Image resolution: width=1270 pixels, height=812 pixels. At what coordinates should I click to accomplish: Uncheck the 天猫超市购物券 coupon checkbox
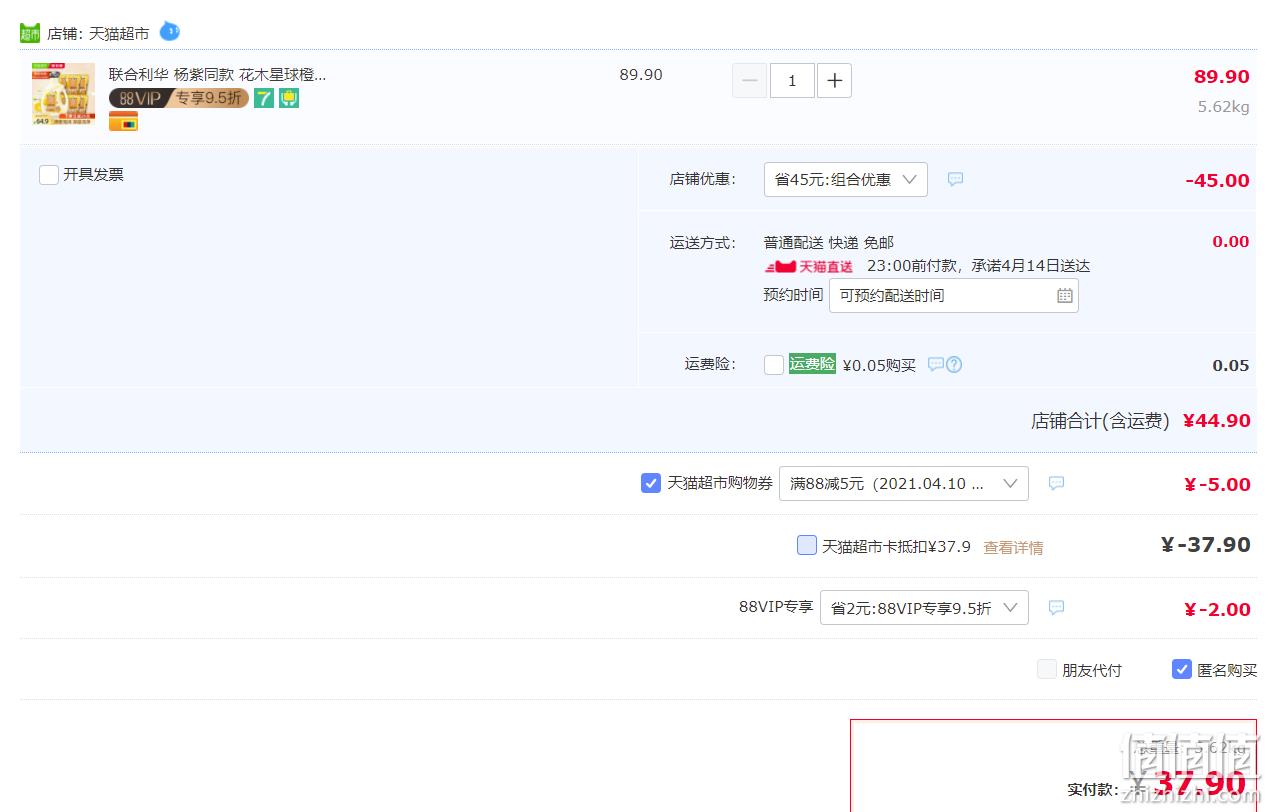click(x=651, y=483)
